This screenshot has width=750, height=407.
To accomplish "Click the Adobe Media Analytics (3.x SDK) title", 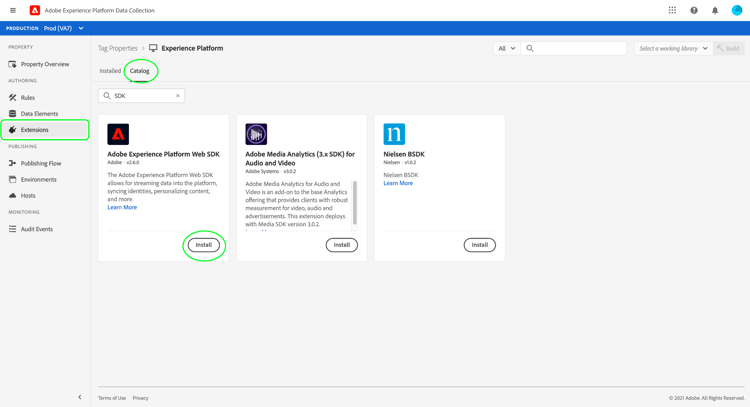I will point(300,159).
